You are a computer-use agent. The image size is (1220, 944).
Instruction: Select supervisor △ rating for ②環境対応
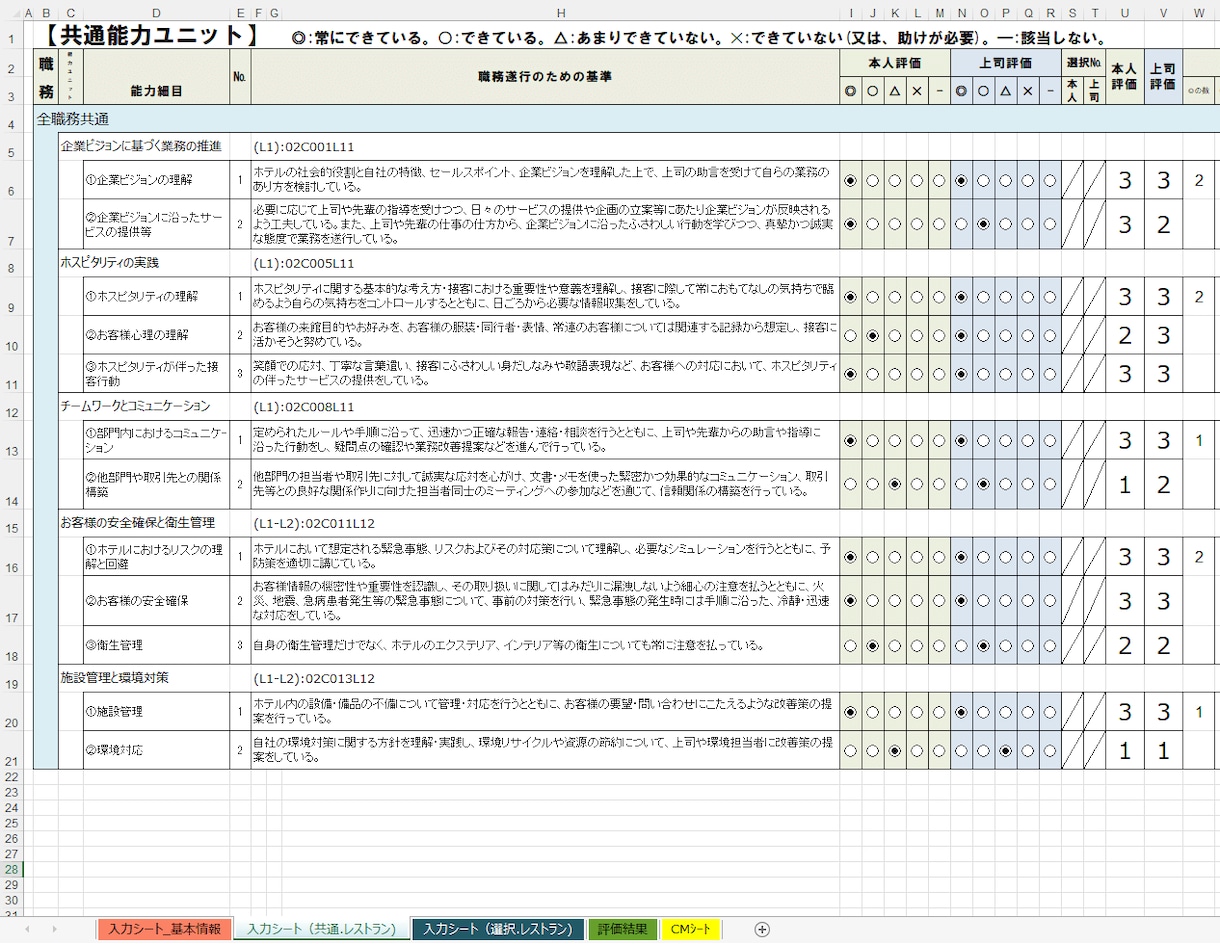(1005, 750)
